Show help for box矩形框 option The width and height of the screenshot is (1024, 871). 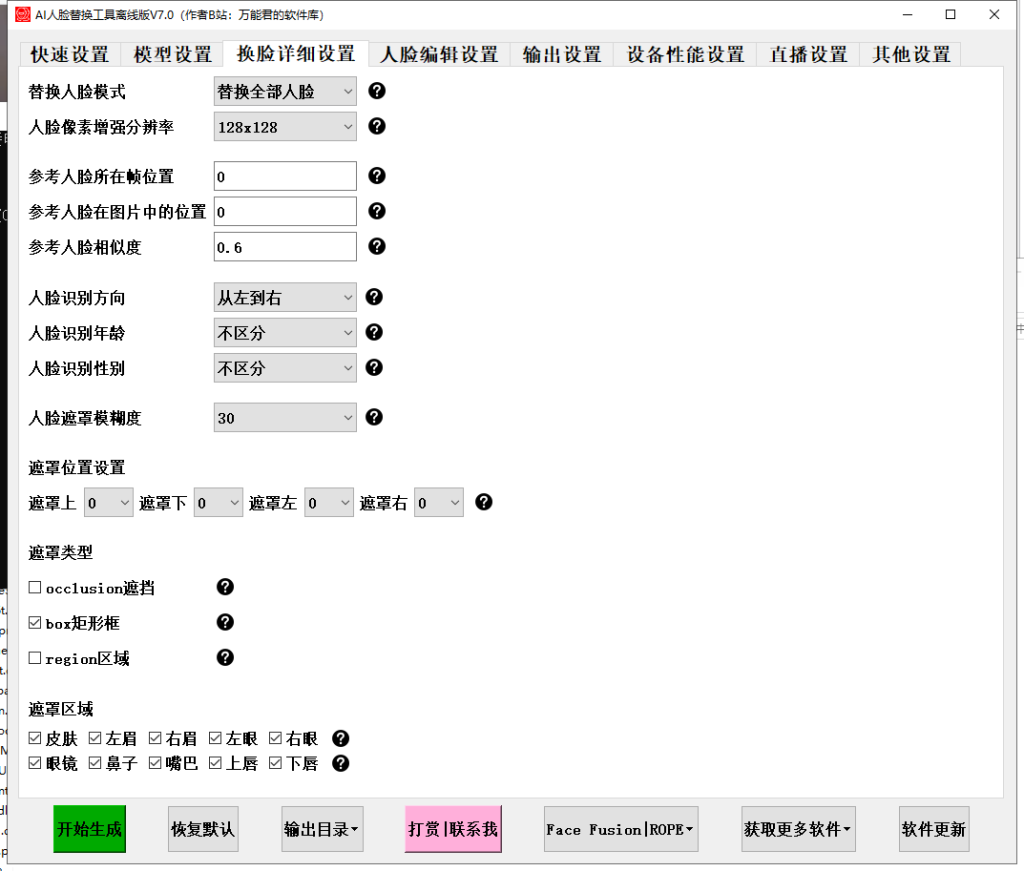point(225,622)
